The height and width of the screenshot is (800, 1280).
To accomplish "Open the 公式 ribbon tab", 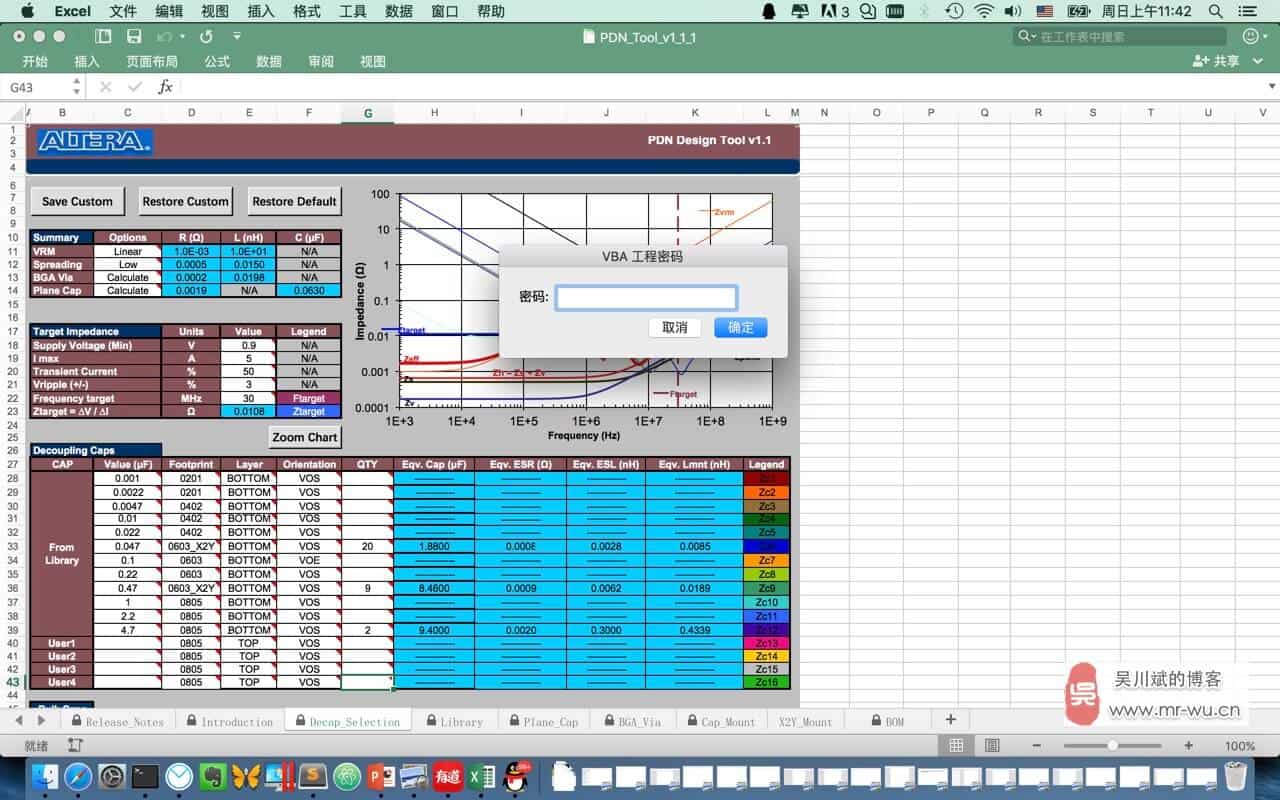I will point(217,62).
